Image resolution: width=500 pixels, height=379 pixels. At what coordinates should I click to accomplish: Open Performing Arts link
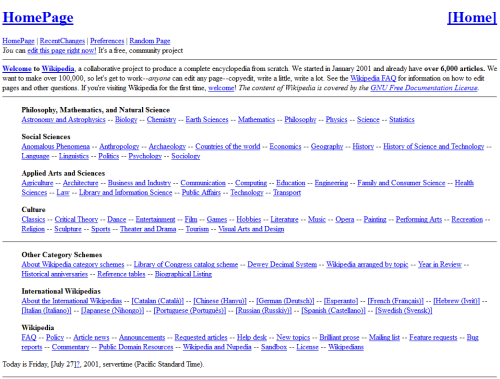pos(419,219)
